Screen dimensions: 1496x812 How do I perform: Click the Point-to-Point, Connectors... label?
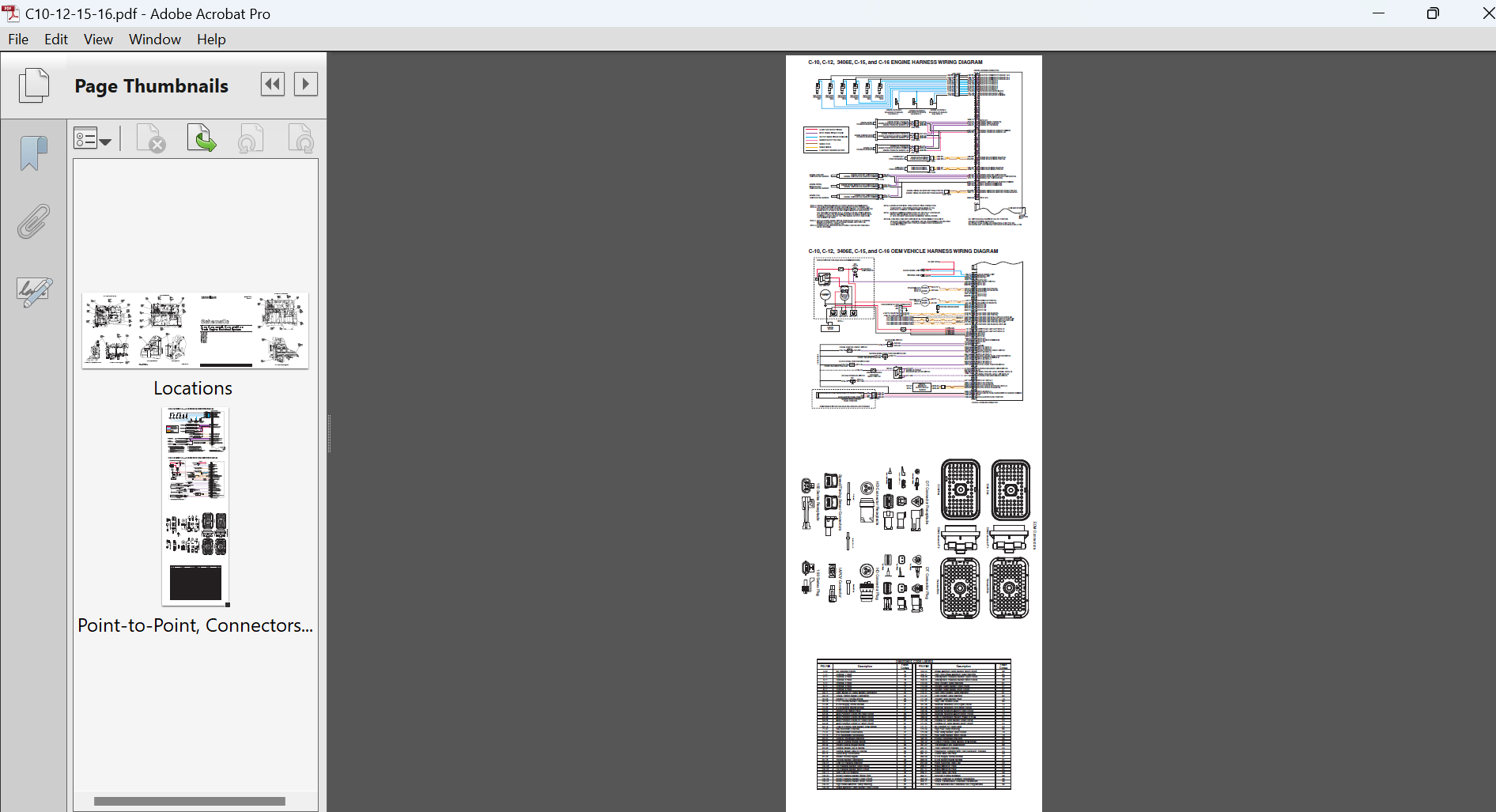[195, 625]
